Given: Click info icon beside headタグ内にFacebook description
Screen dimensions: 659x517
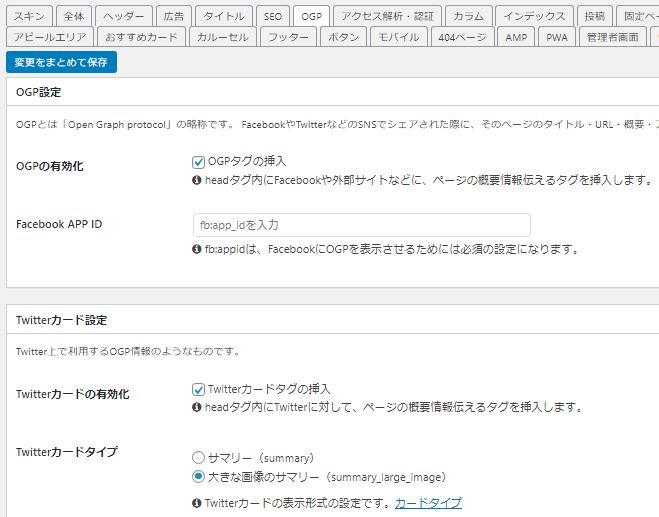Looking at the screenshot, I should (x=196, y=180).
